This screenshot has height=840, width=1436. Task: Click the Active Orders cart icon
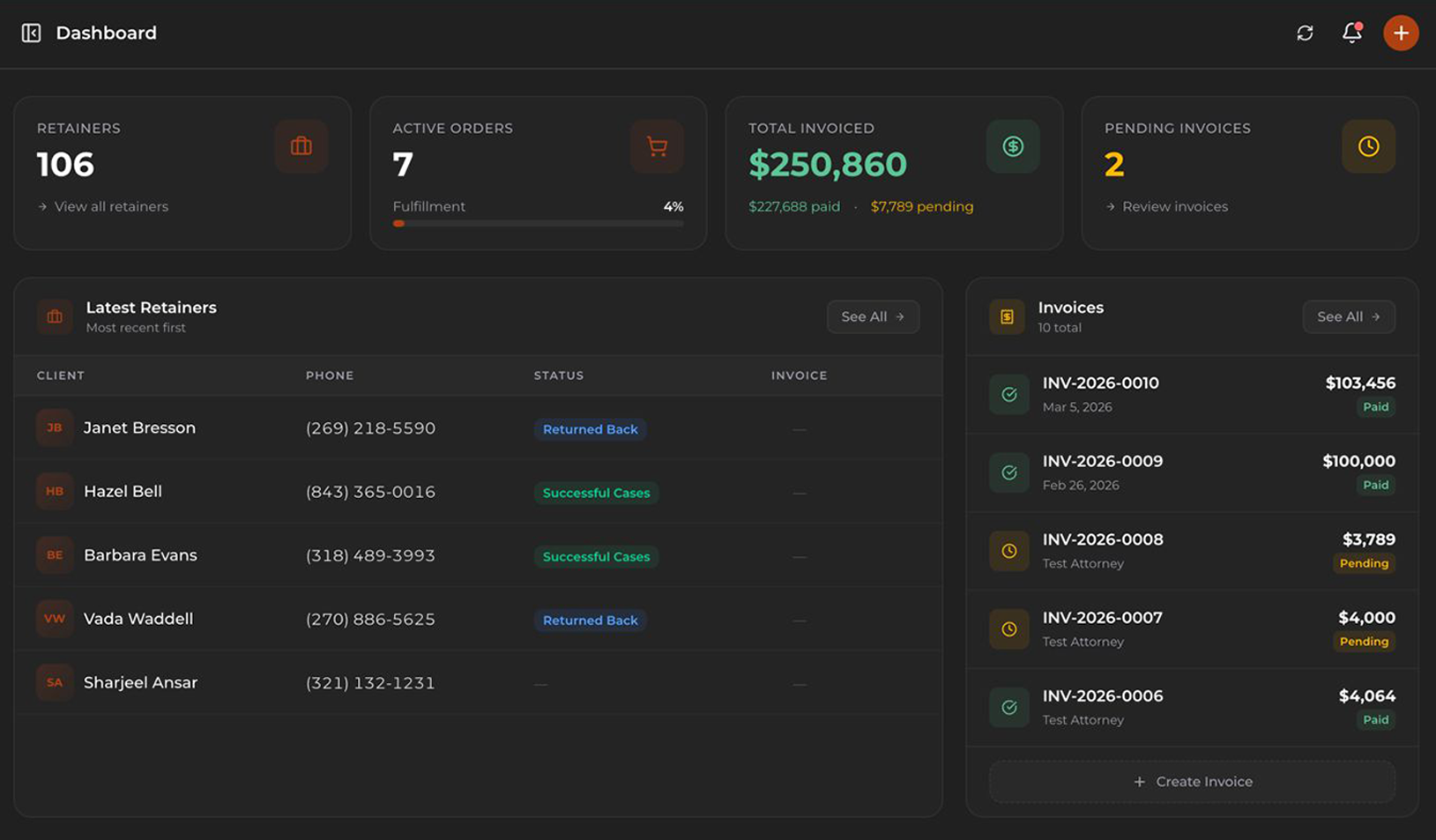657,146
